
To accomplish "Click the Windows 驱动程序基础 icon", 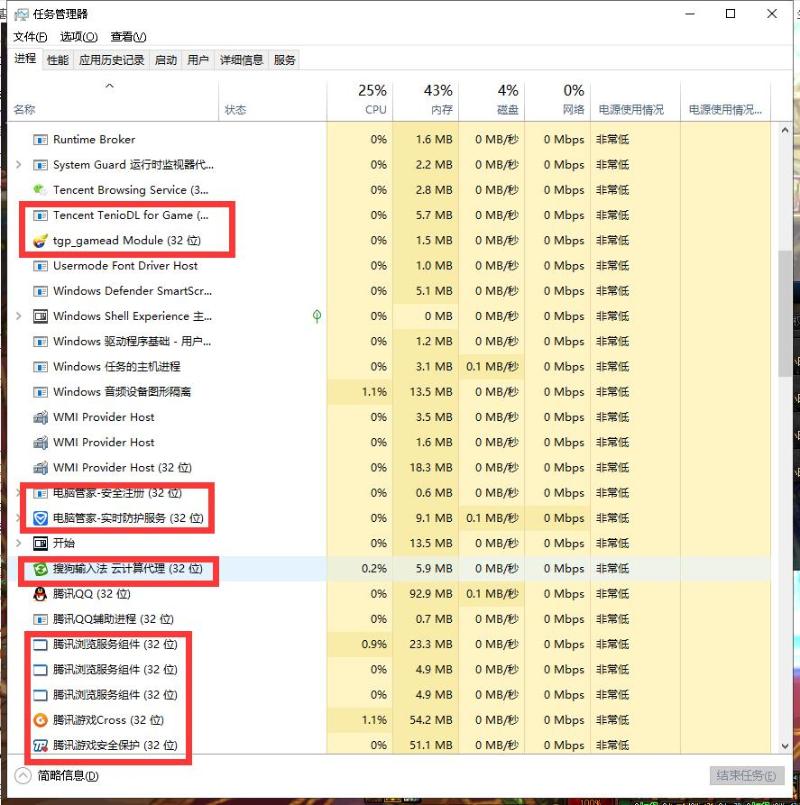I will (40, 341).
